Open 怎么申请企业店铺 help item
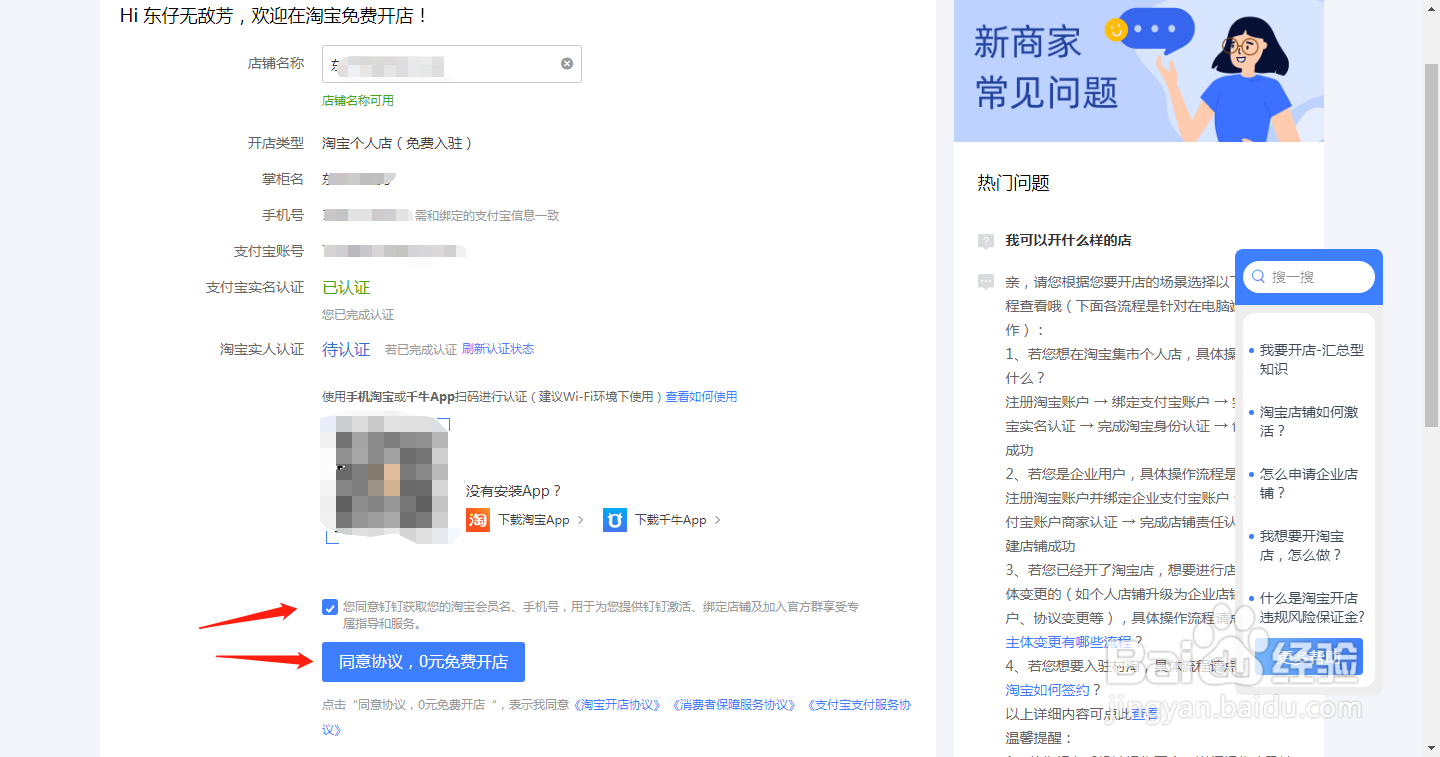 coord(1309,484)
